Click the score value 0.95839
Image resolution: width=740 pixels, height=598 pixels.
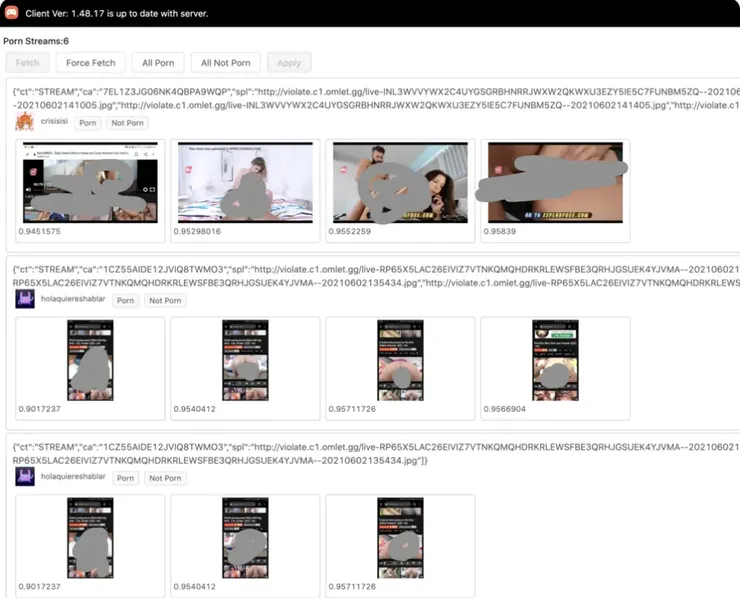(500, 231)
